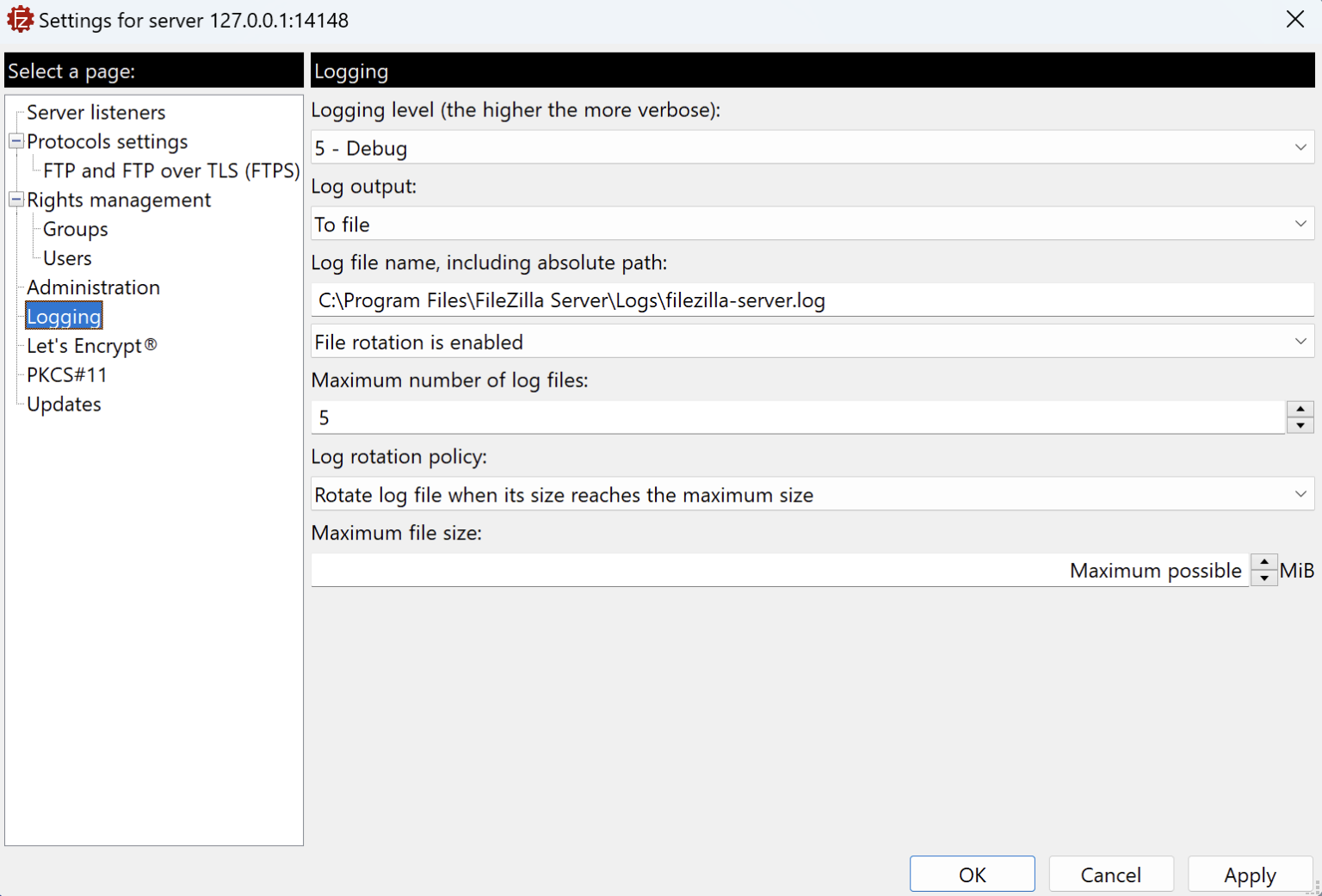This screenshot has height=896, width=1322.
Task: Open the Log output dropdown
Action: click(812, 224)
